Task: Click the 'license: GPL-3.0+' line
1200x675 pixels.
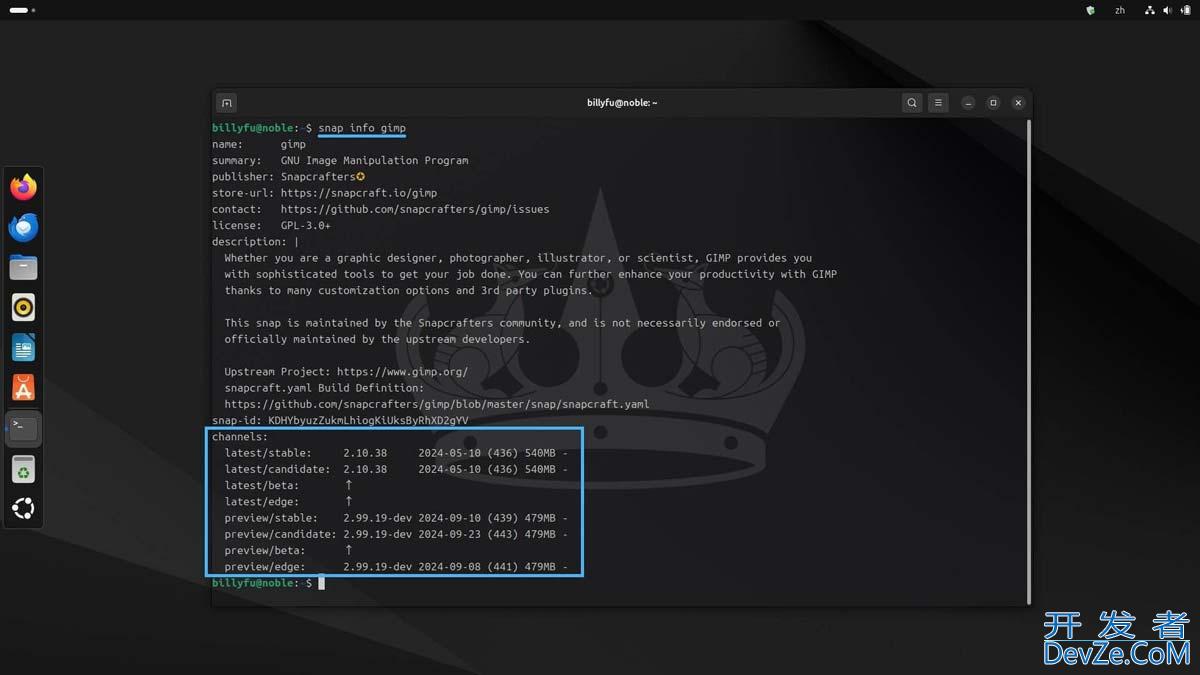Action: tap(272, 226)
